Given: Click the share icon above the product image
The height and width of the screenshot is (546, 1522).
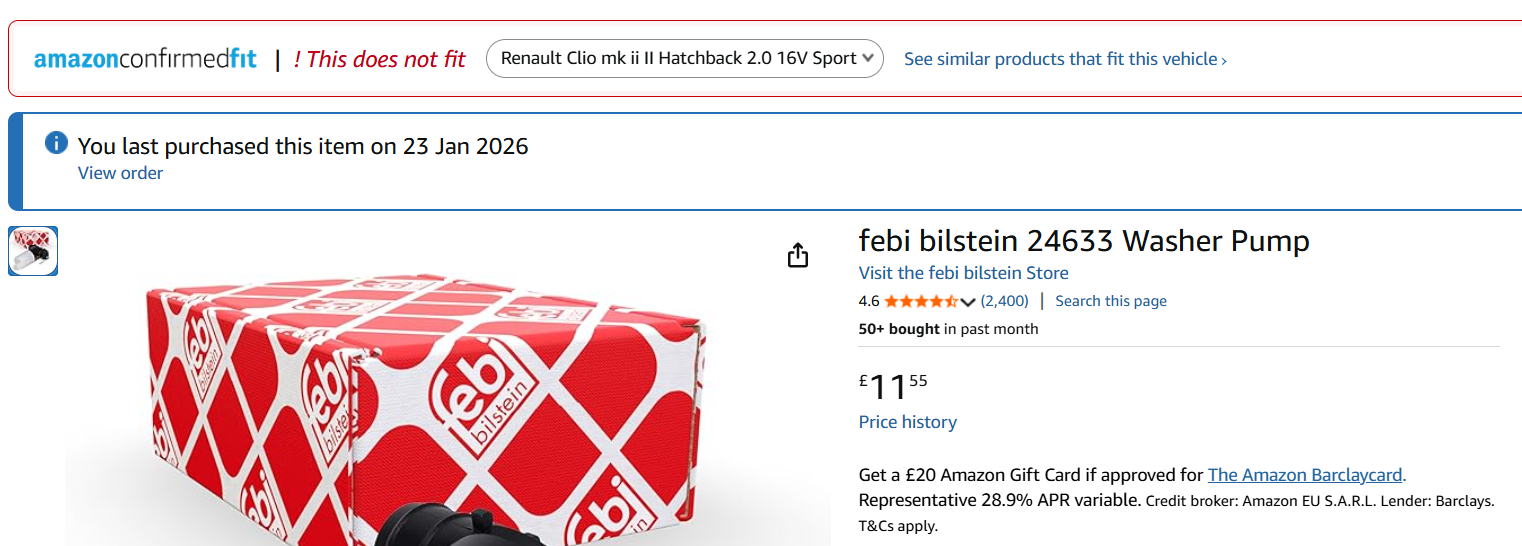Looking at the screenshot, I should [797, 256].
